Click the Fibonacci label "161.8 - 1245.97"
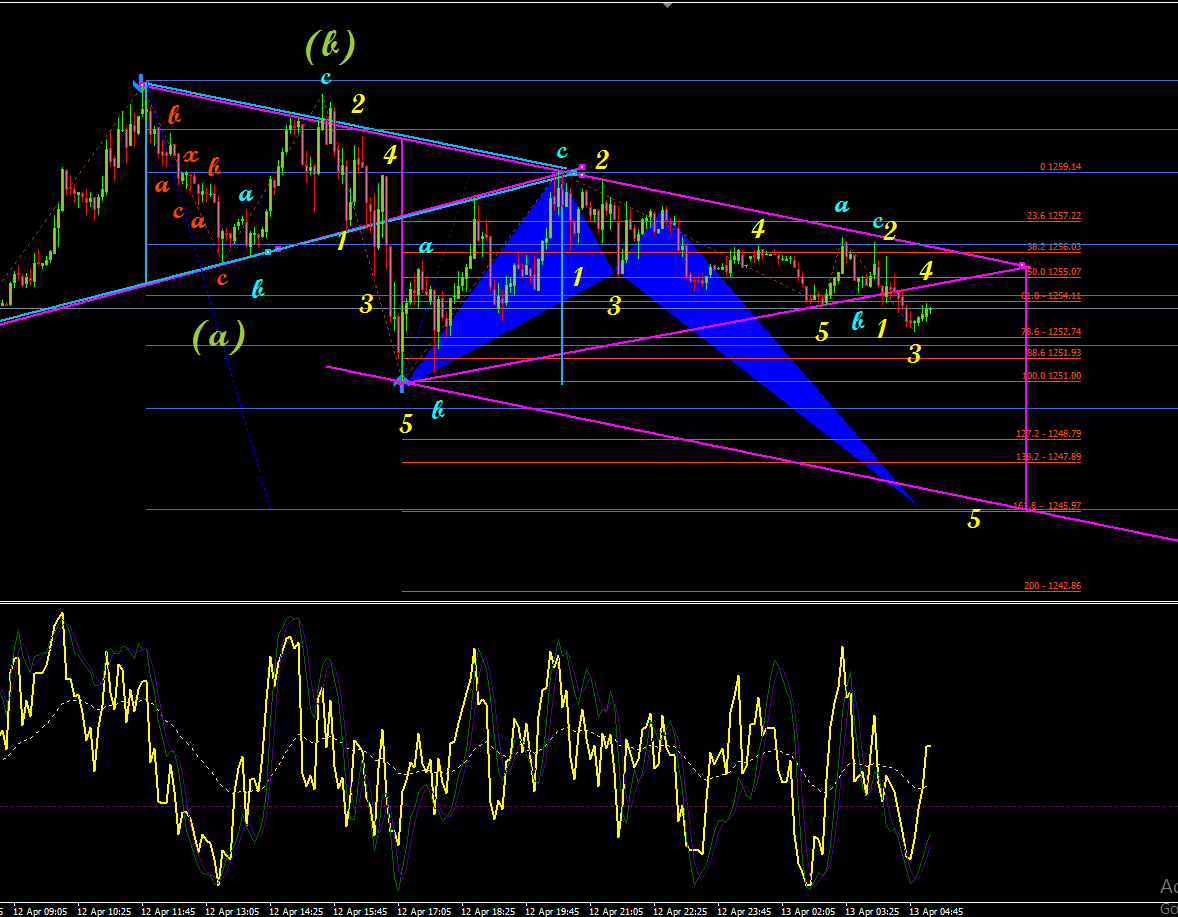1178x917 pixels. (1049, 506)
